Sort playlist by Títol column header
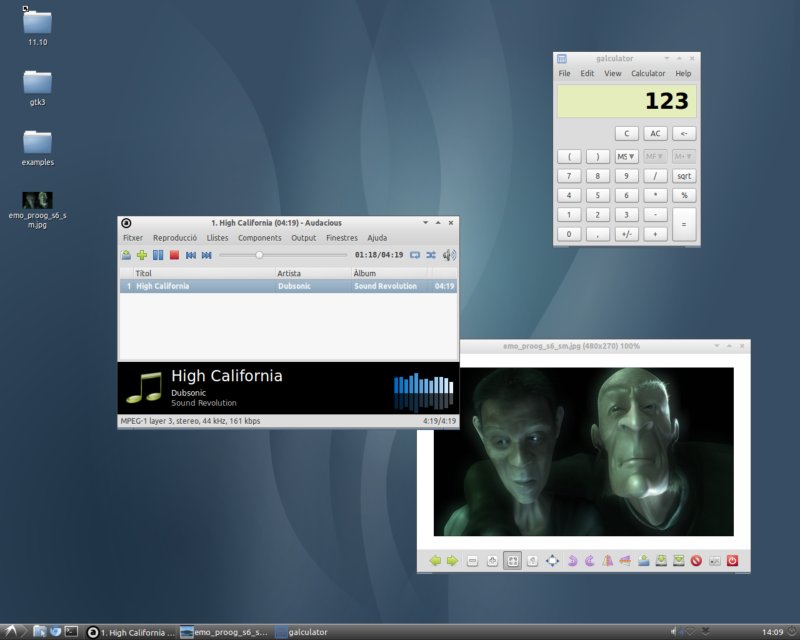The image size is (800, 640). pyautogui.click(x=204, y=273)
